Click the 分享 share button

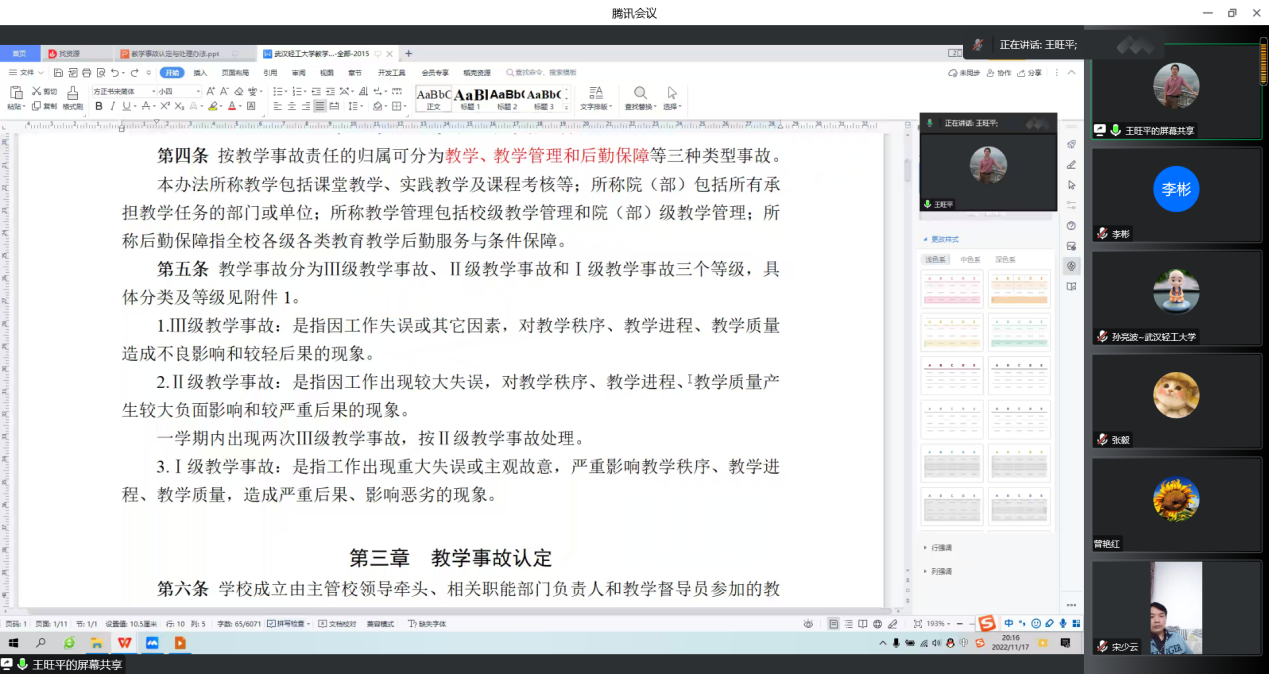pos(1030,73)
